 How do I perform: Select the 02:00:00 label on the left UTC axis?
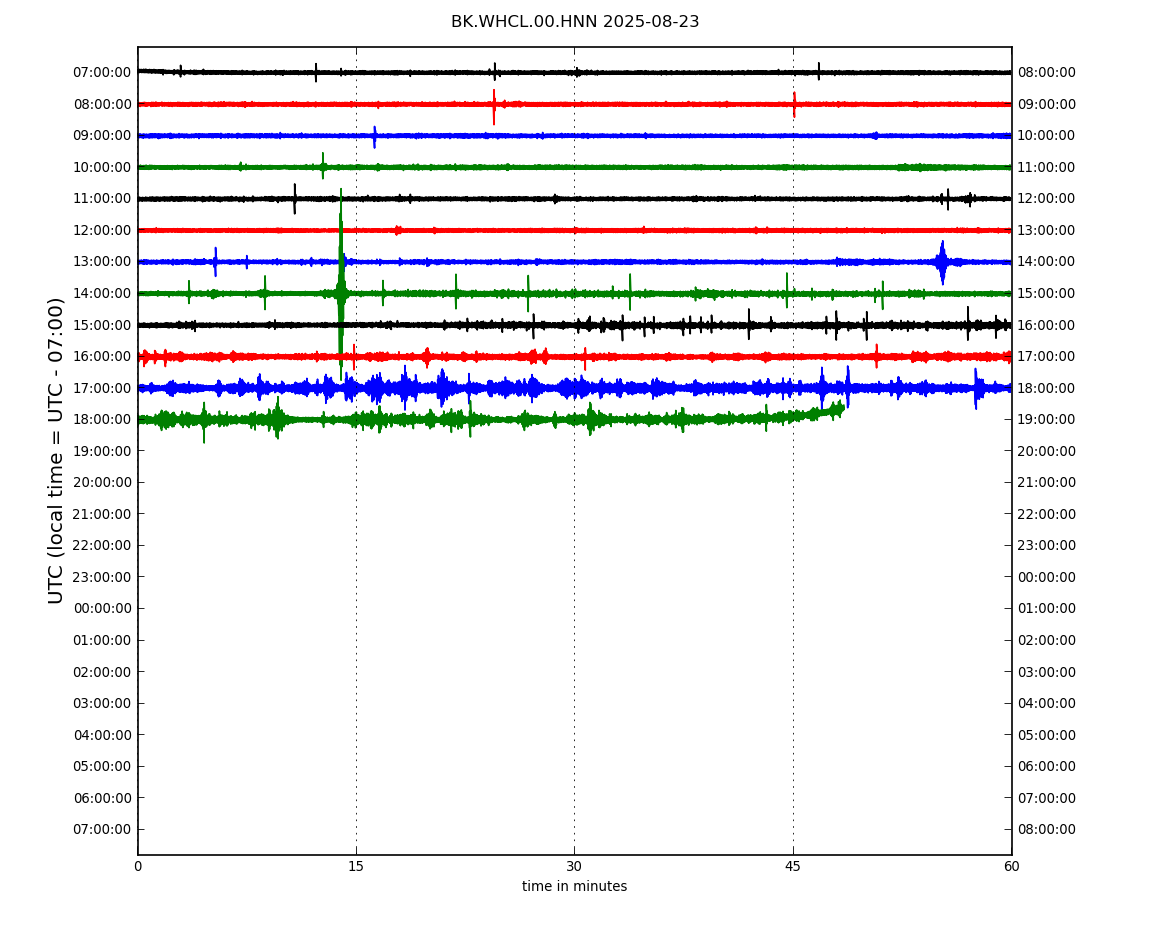tap(103, 672)
